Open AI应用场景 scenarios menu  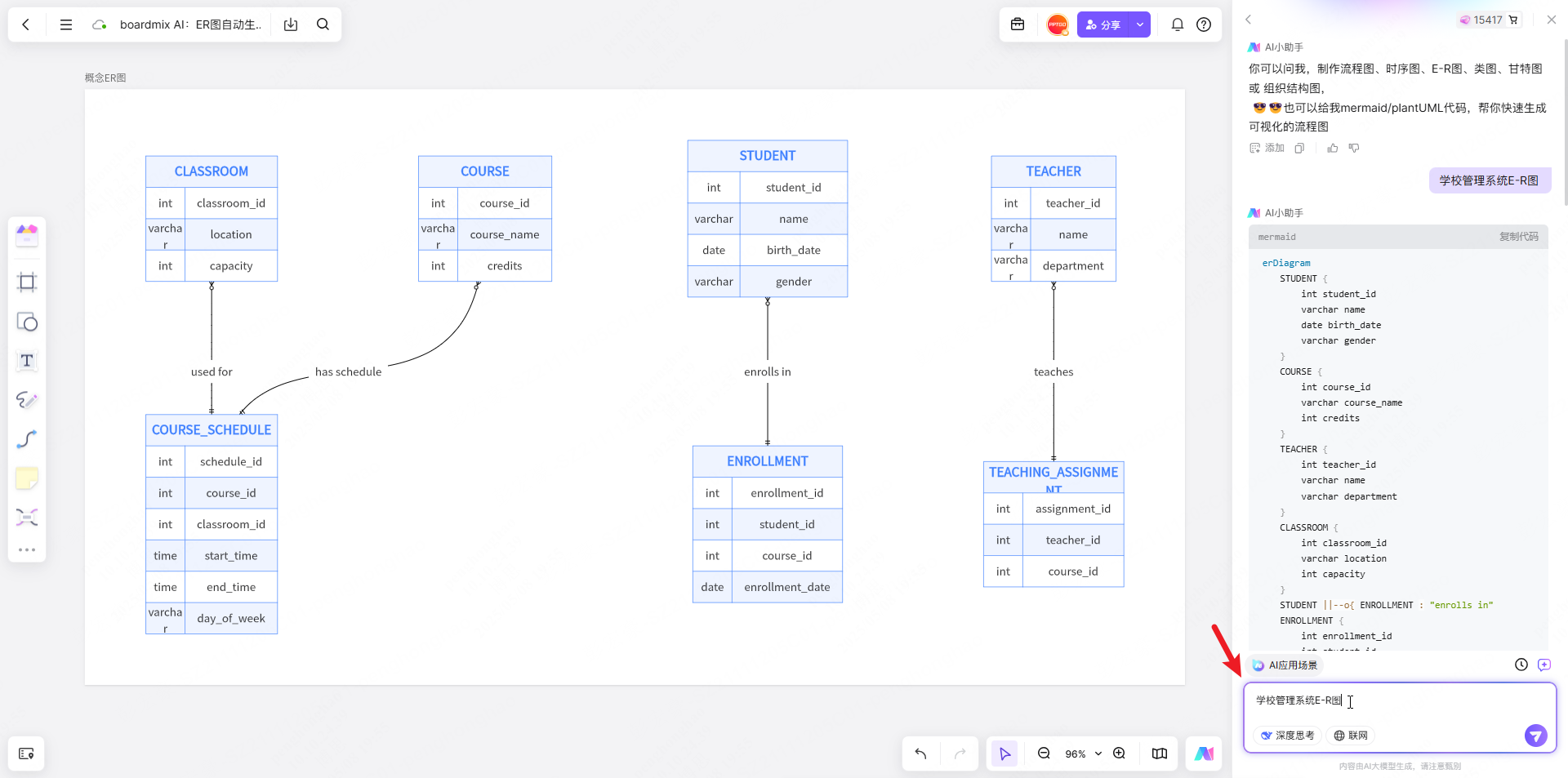click(x=1285, y=665)
